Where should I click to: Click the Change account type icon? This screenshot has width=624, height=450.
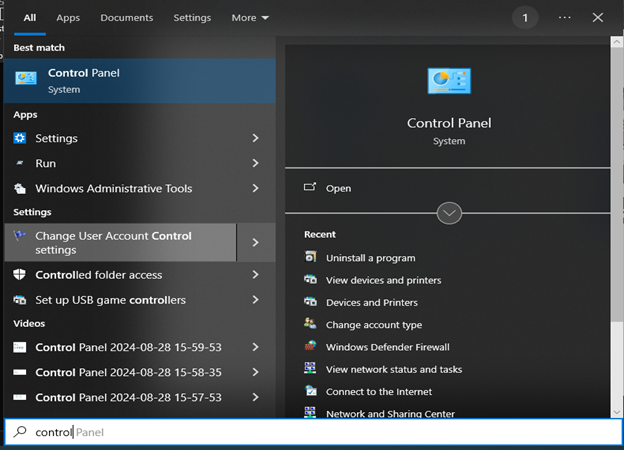tap(310, 323)
